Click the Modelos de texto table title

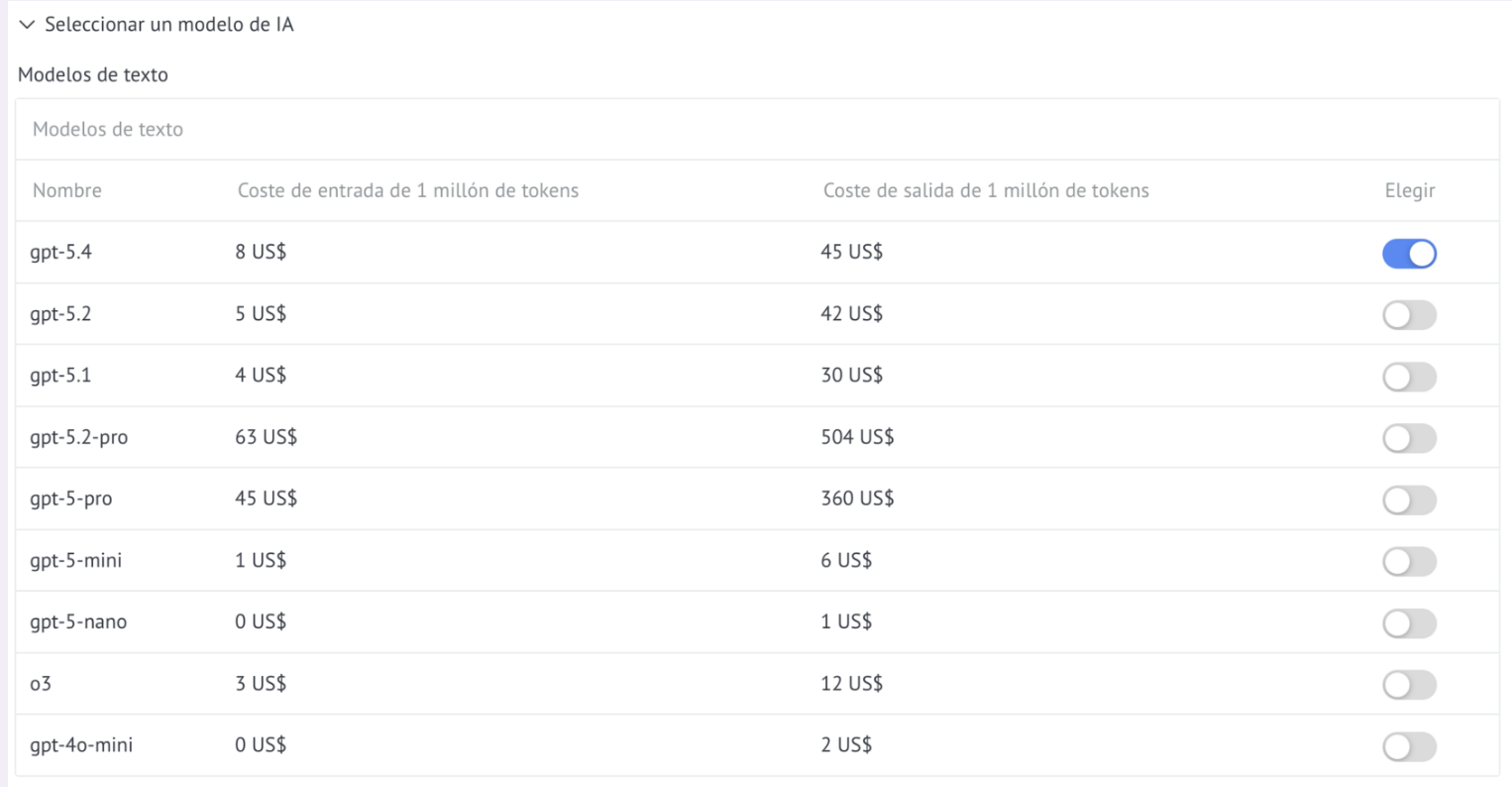point(108,129)
